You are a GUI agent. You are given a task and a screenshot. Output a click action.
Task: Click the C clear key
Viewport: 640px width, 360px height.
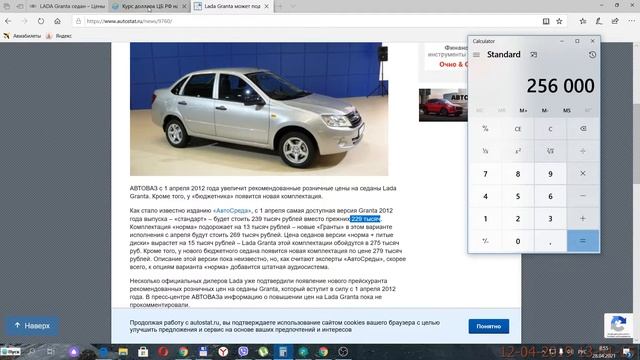pos(550,129)
